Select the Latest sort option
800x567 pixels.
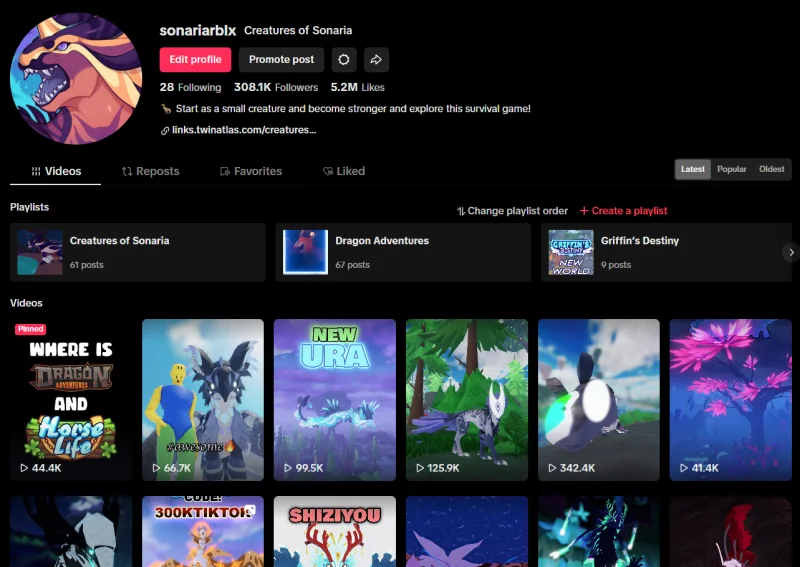tap(693, 169)
